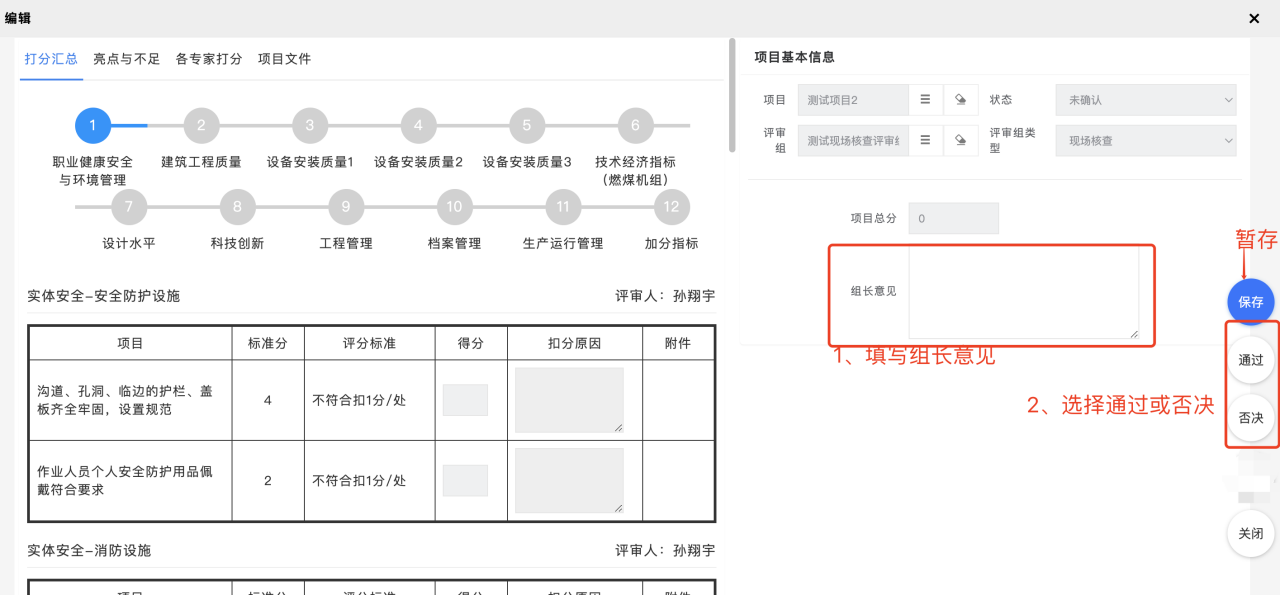Click the list icon beside 测试项目2 field
Image resolution: width=1280 pixels, height=595 pixels.
(925, 100)
